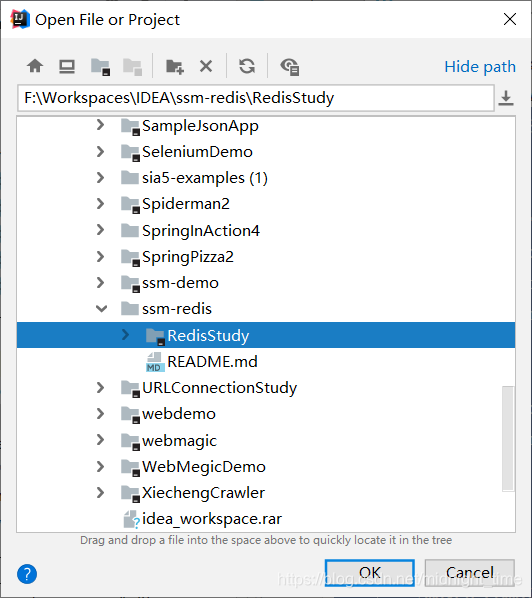Click the XiechengCrawler folder icon
532x598 pixels.
[130, 494]
